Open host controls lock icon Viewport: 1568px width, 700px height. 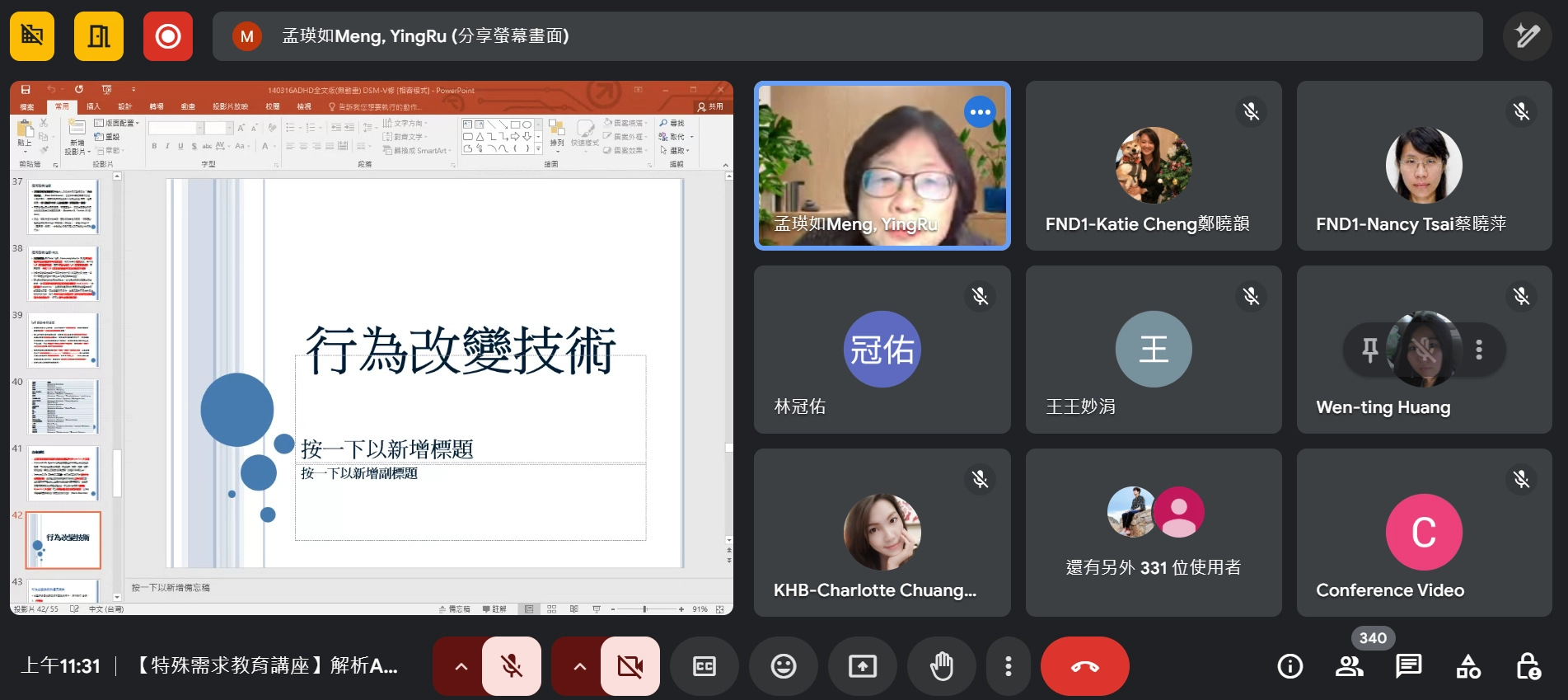coord(1528,666)
